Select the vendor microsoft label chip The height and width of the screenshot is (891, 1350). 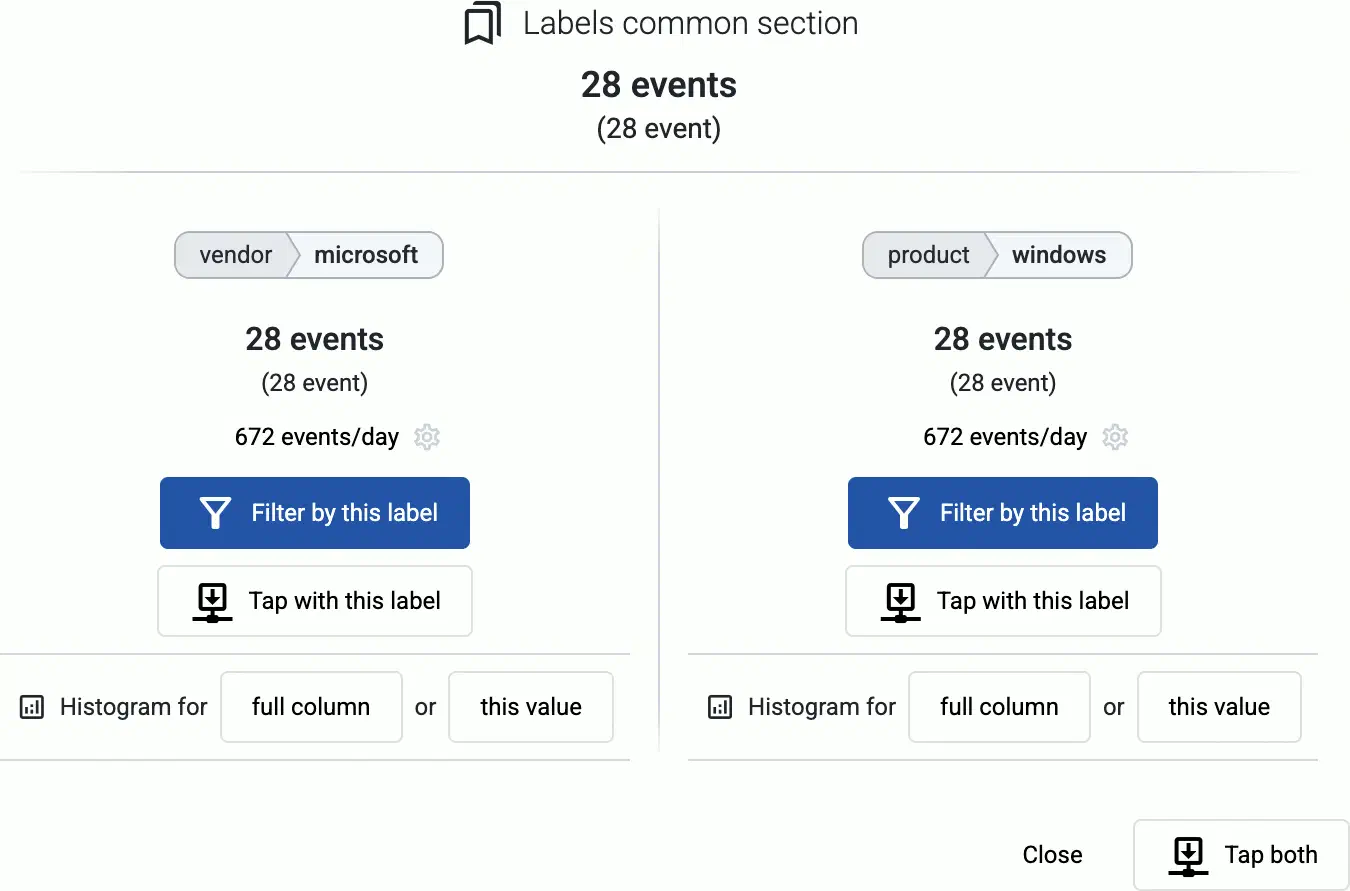pos(309,255)
